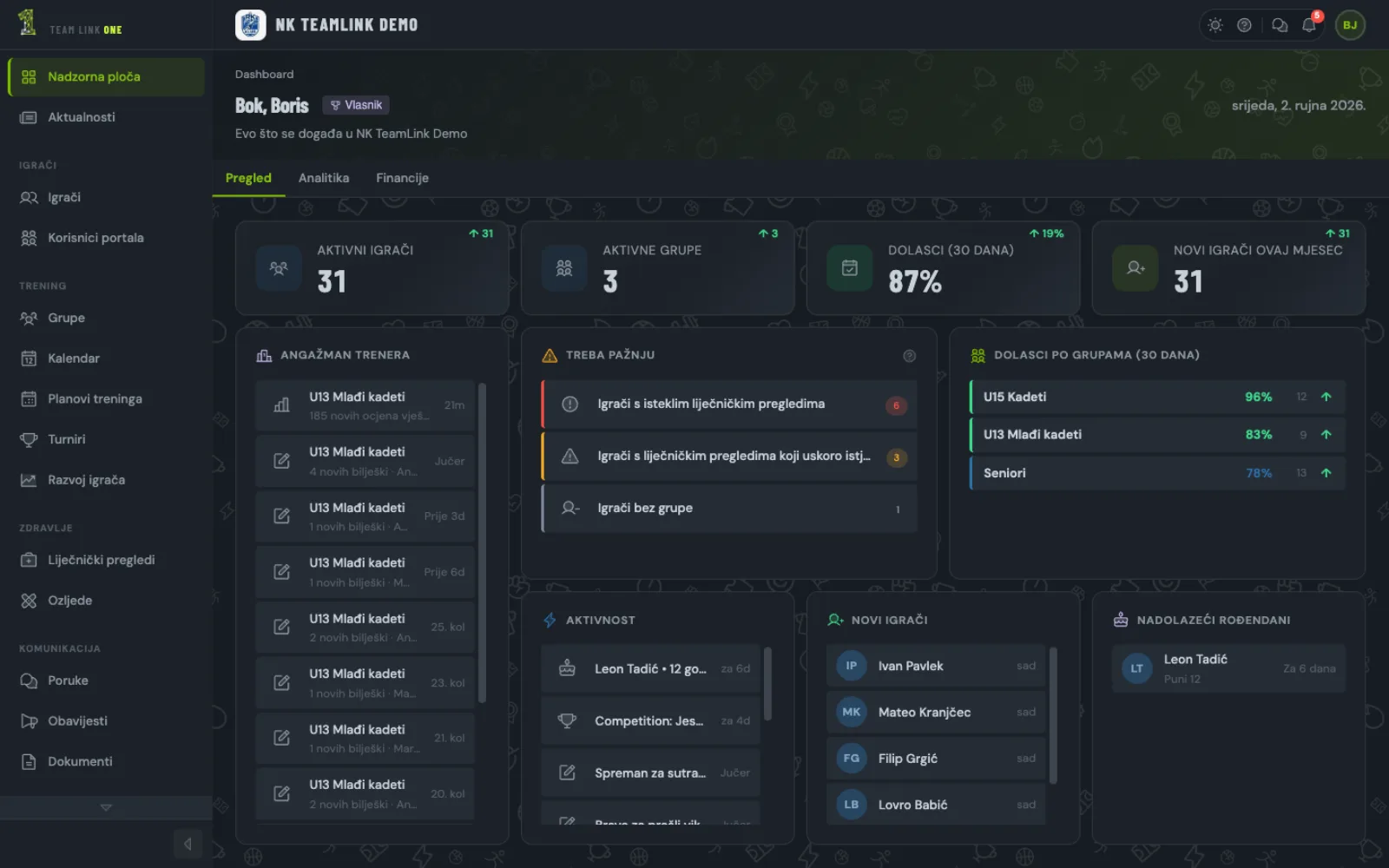Open the BJ user avatar menu
This screenshot has width=1389, height=868.
(x=1350, y=25)
